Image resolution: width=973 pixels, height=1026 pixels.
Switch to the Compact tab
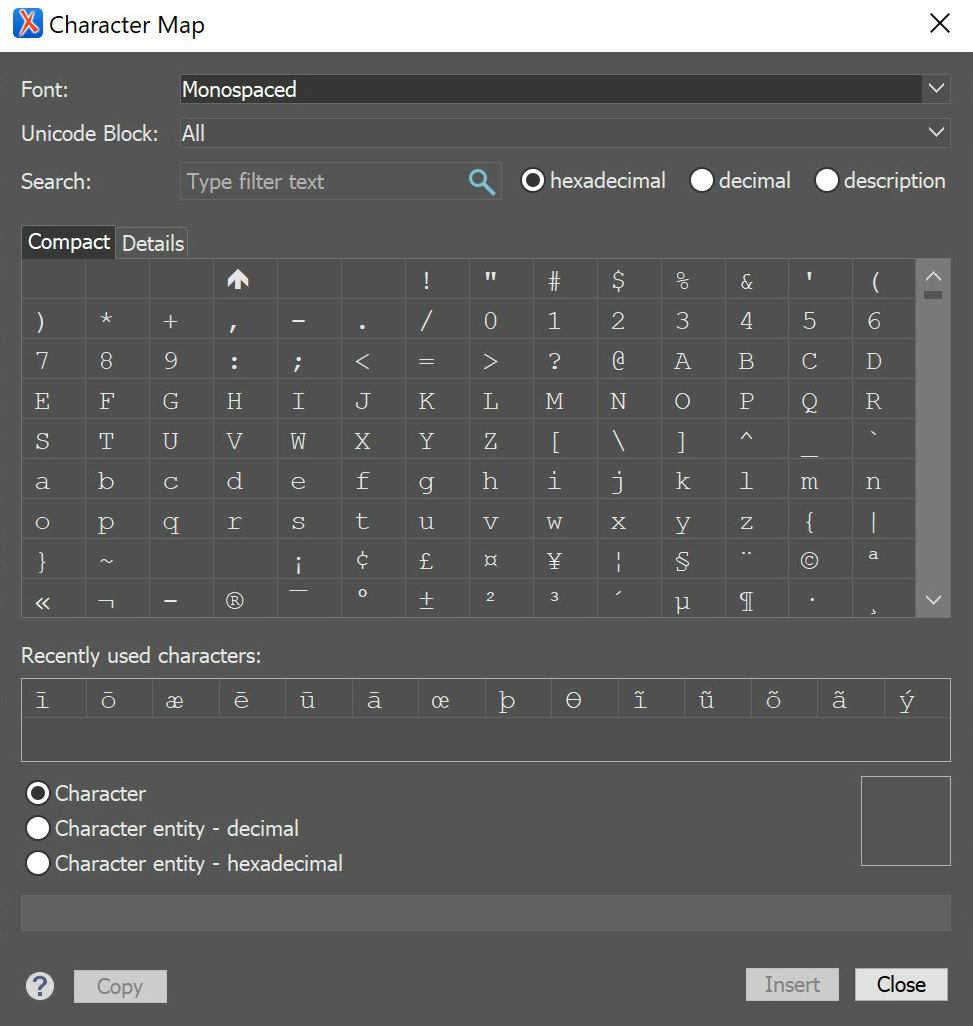67,242
